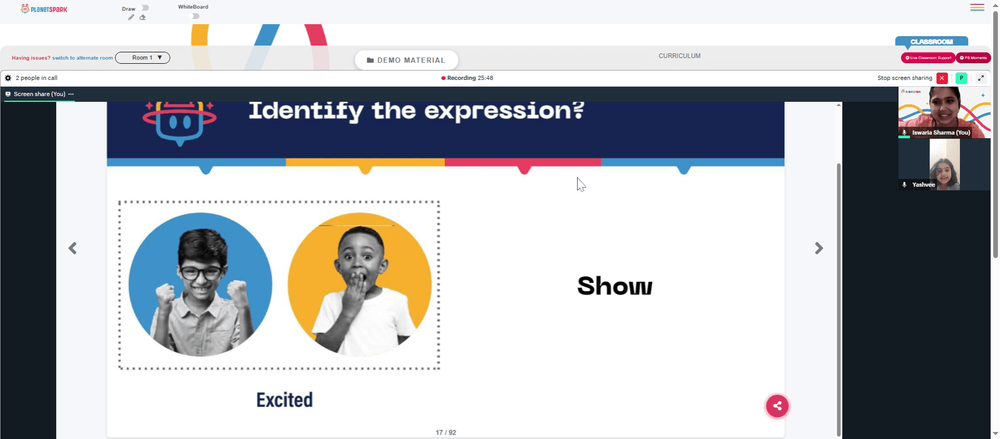The width and height of the screenshot is (1000, 439).
Task: Toggle the WhiteBoard switch
Action: click(x=196, y=16)
